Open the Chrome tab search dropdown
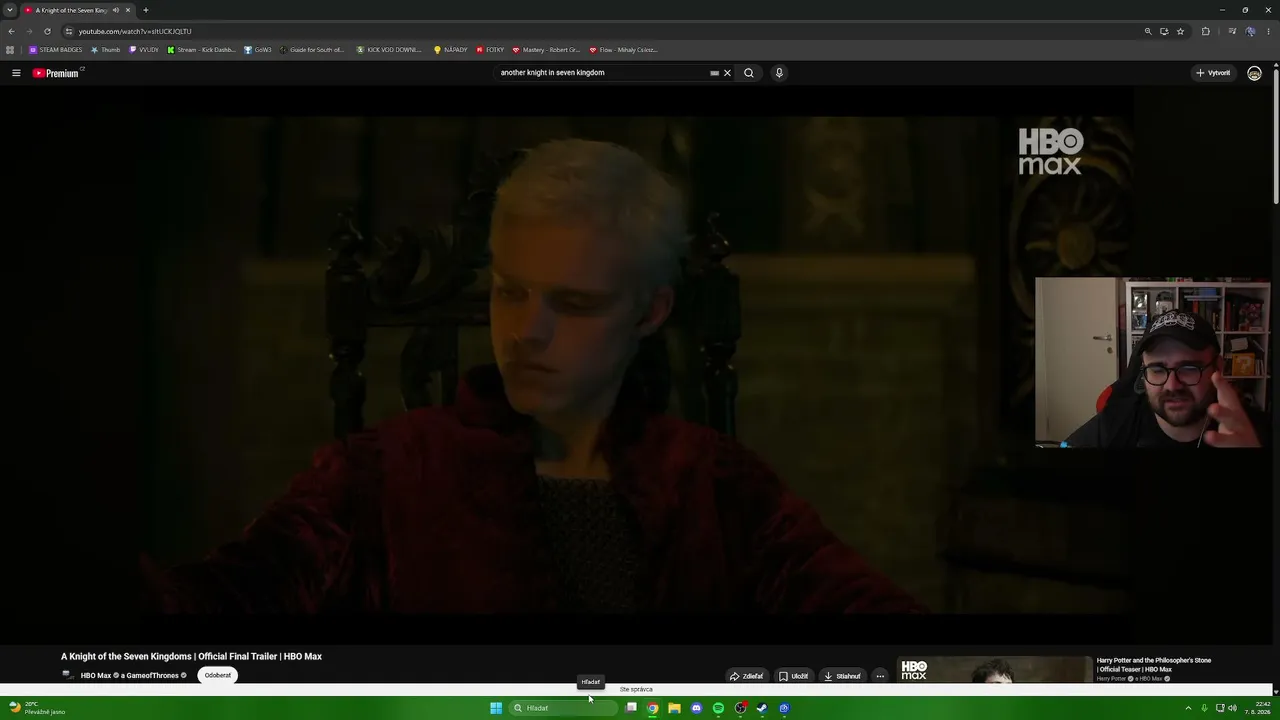Image resolution: width=1280 pixels, height=720 pixels. coord(10,10)
